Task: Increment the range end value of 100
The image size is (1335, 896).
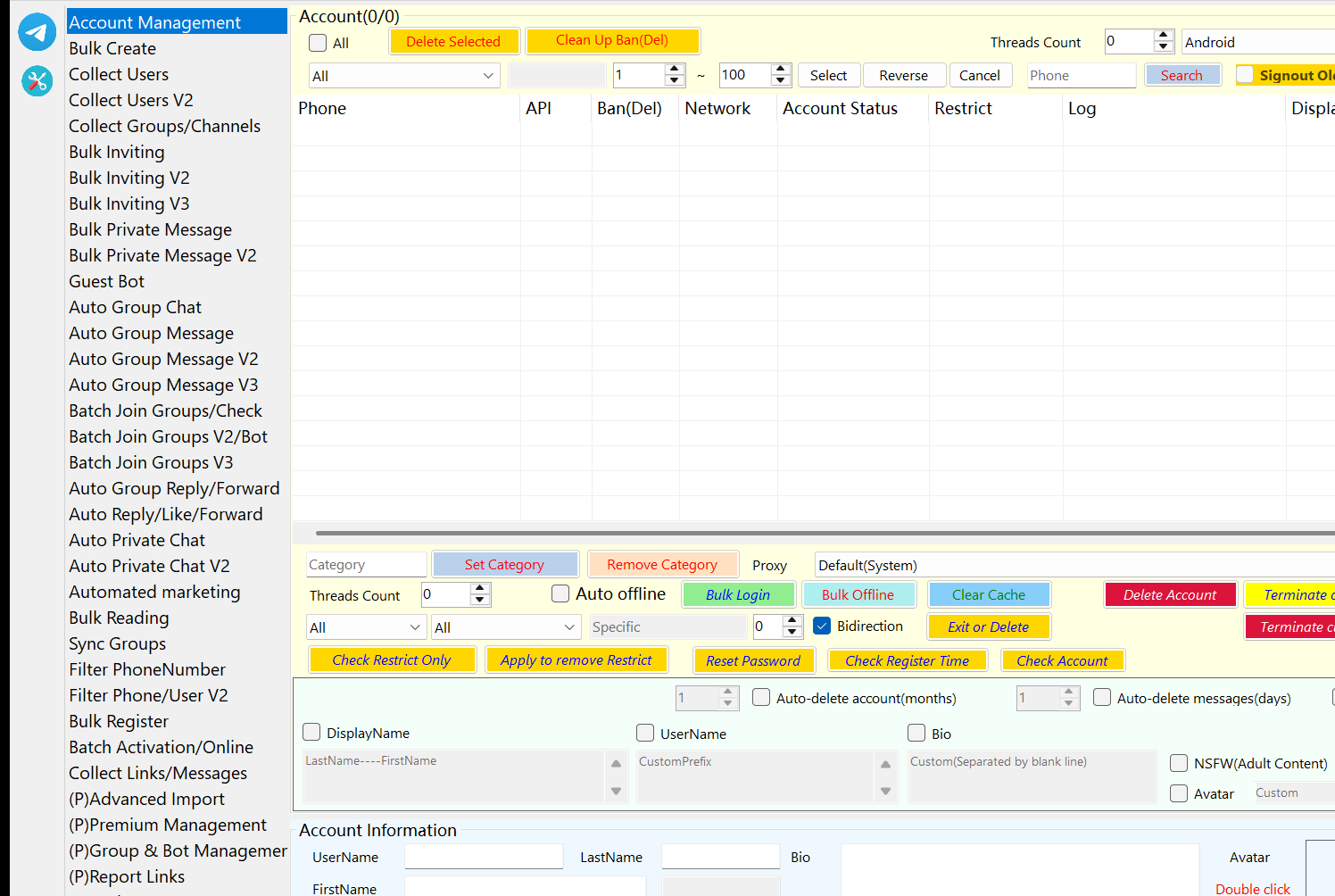Action: pyautogui.click(x=781, y=70)
